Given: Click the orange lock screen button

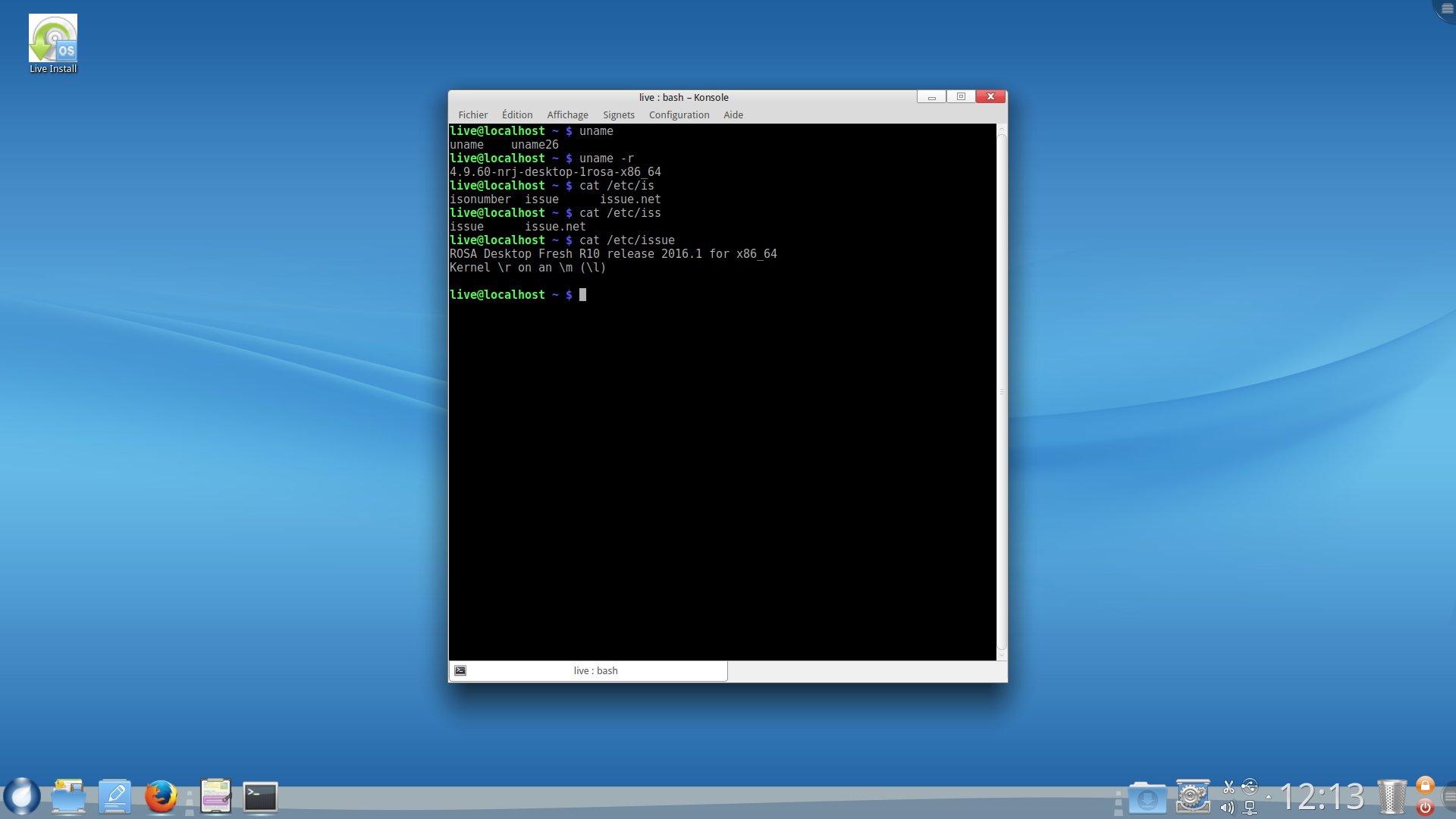Looking at the screenshot, I should coord(1425,786).
